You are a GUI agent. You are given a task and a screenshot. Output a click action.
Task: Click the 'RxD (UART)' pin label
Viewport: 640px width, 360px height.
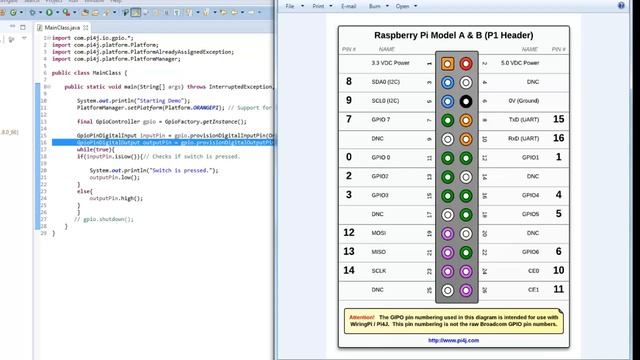(524, 138)
